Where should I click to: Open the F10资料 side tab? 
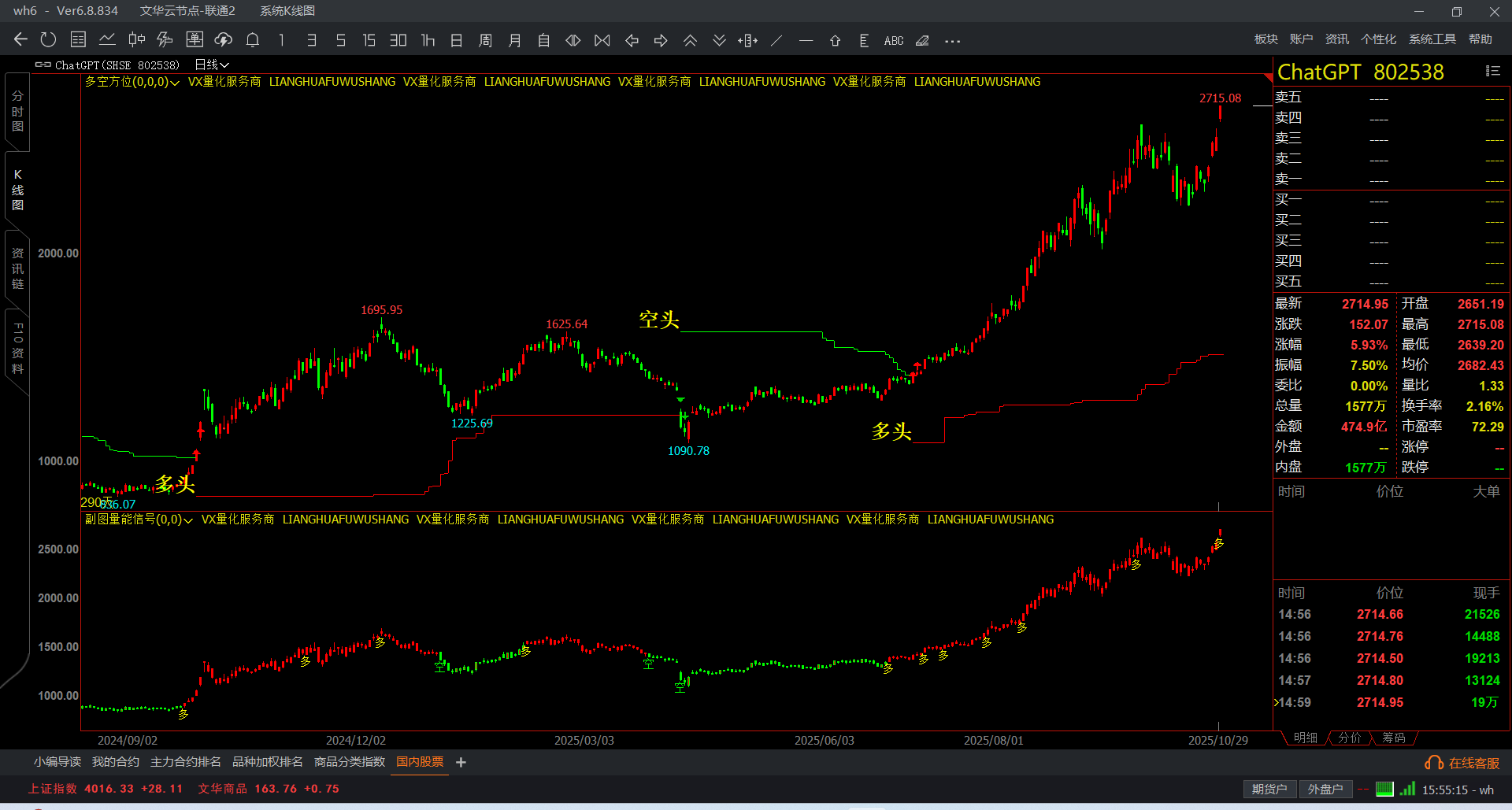(x=17, y=348)
